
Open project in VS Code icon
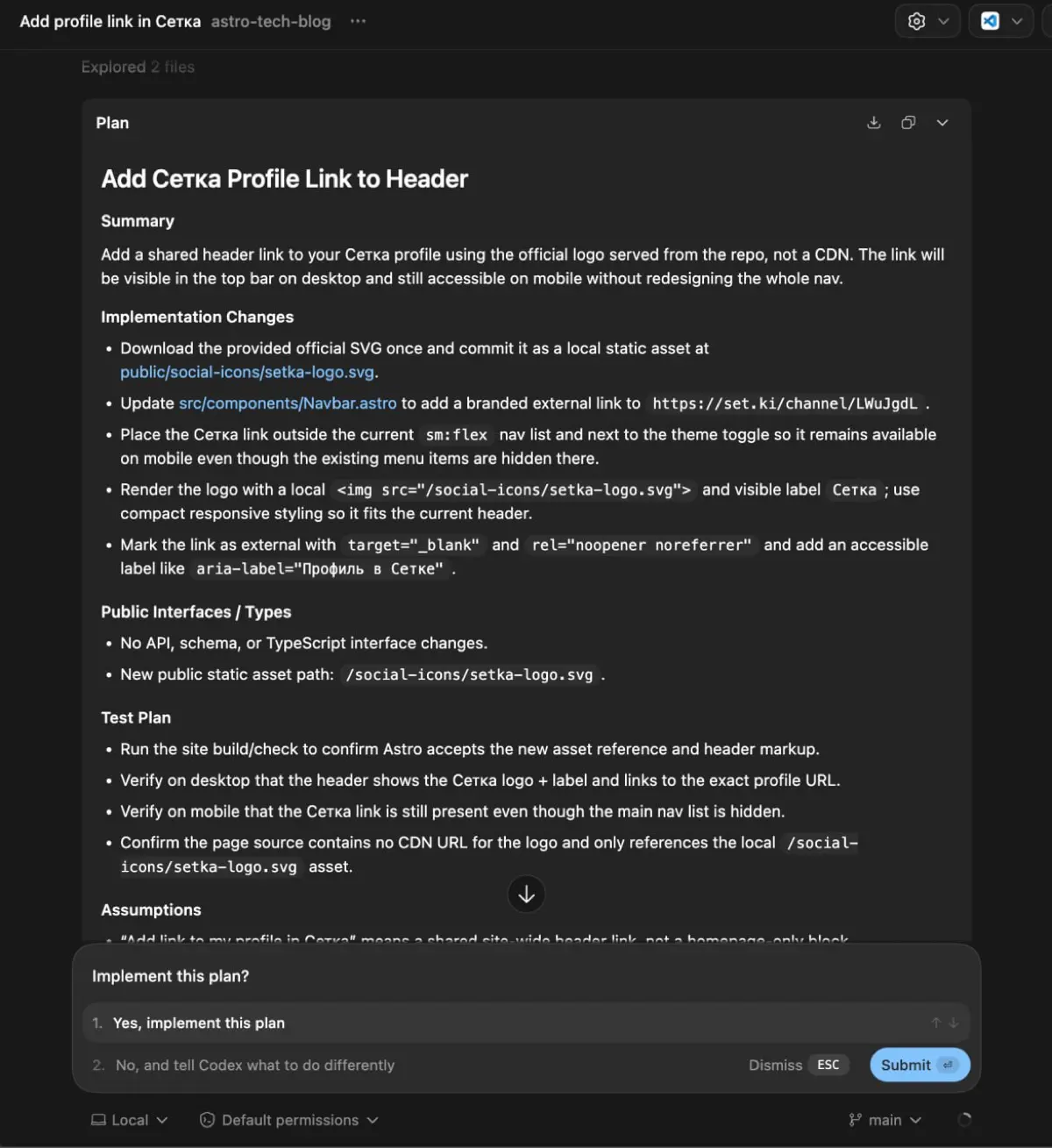pyautogui.click(x=990, y=21)
